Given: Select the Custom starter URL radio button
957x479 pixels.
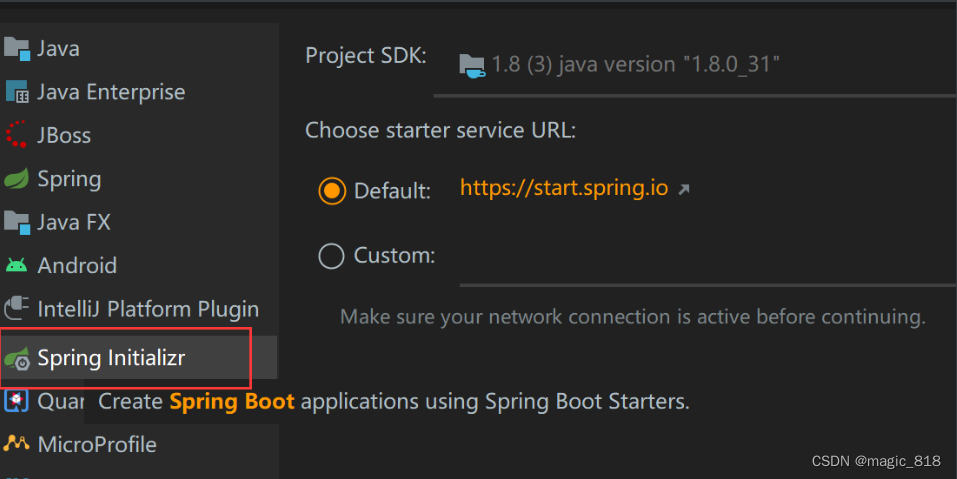Looking at the screenshot, I should click(331, 256).
